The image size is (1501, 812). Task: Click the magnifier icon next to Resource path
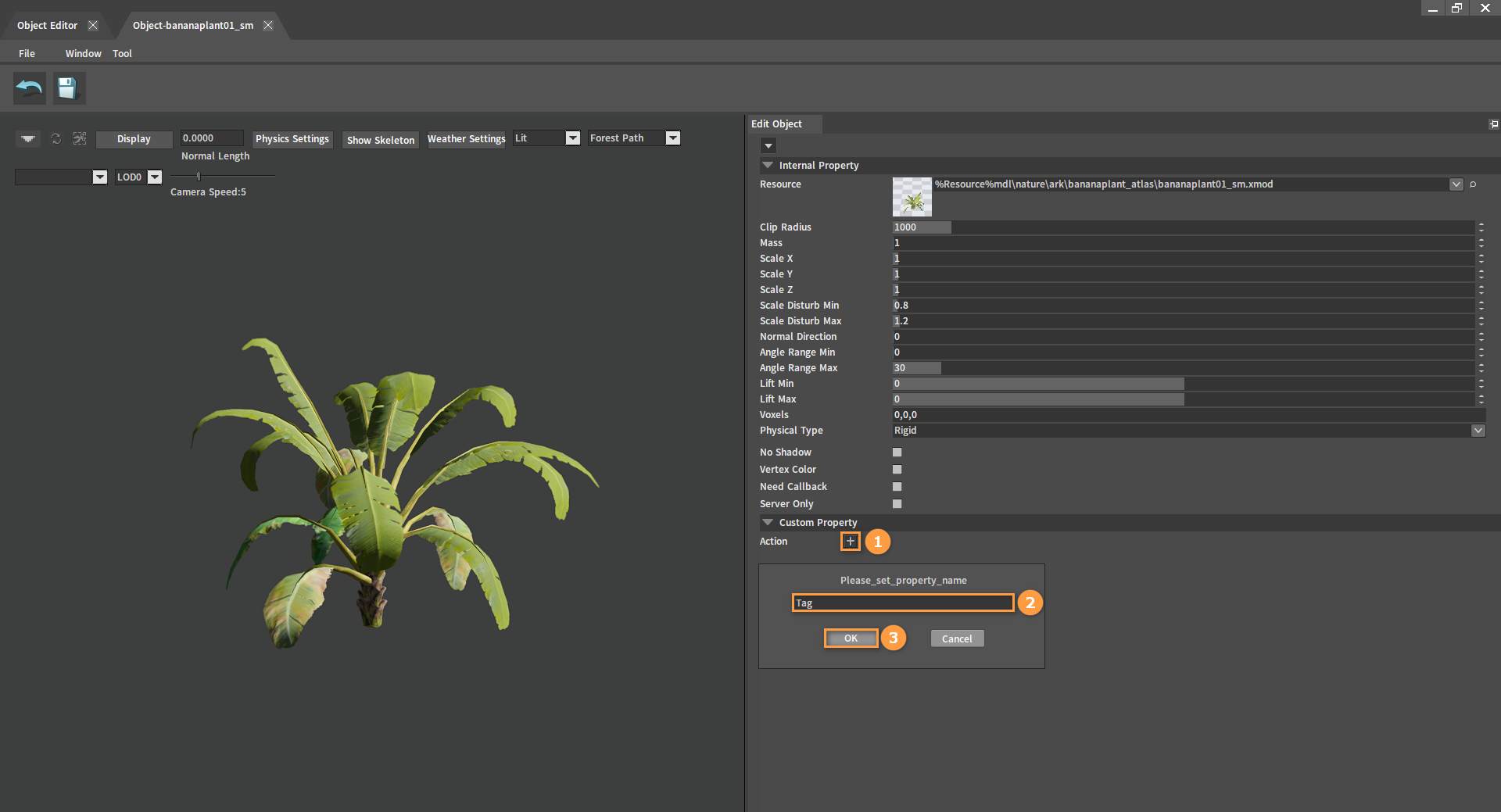pyautogui.click(x=1473, y=184)
